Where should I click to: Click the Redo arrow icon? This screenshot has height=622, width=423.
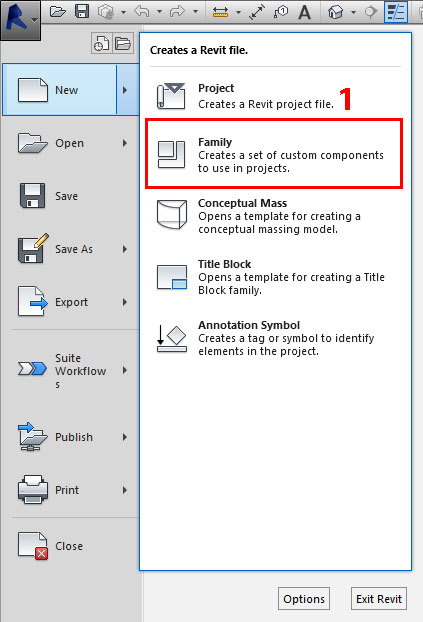[177, 12]
